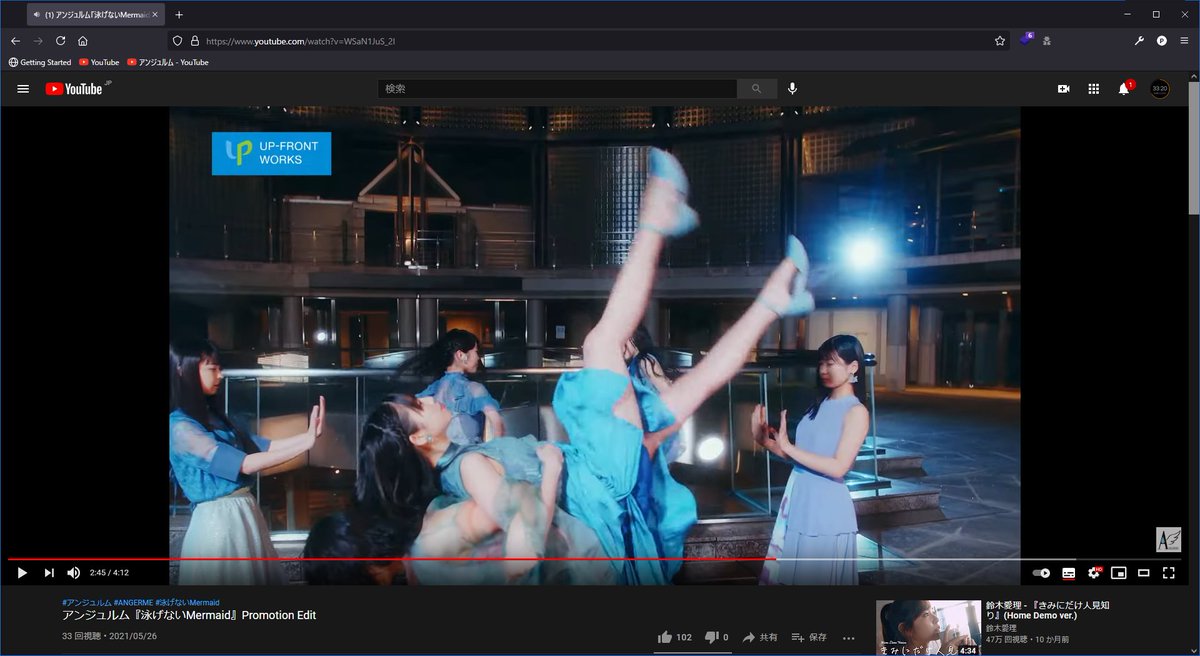Open a new browser tab
This screenshot has height=656, width=1200.
(179, 15)
